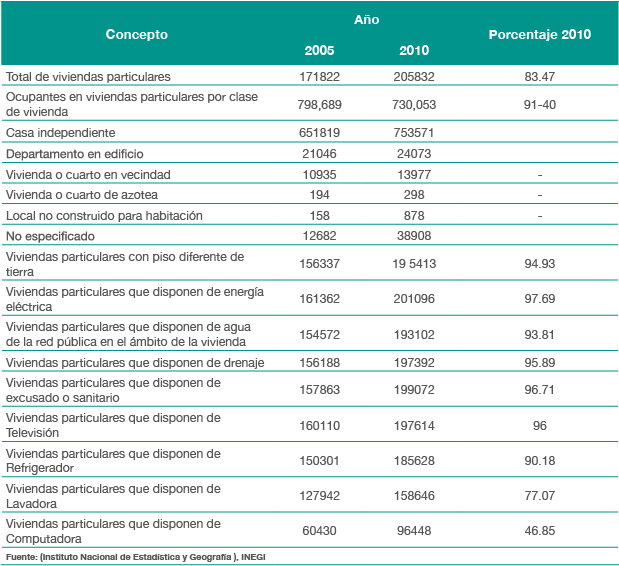Click the 95.89 drenaje percentage
This screenshot has height=566, width=619.
coord(539,362)
